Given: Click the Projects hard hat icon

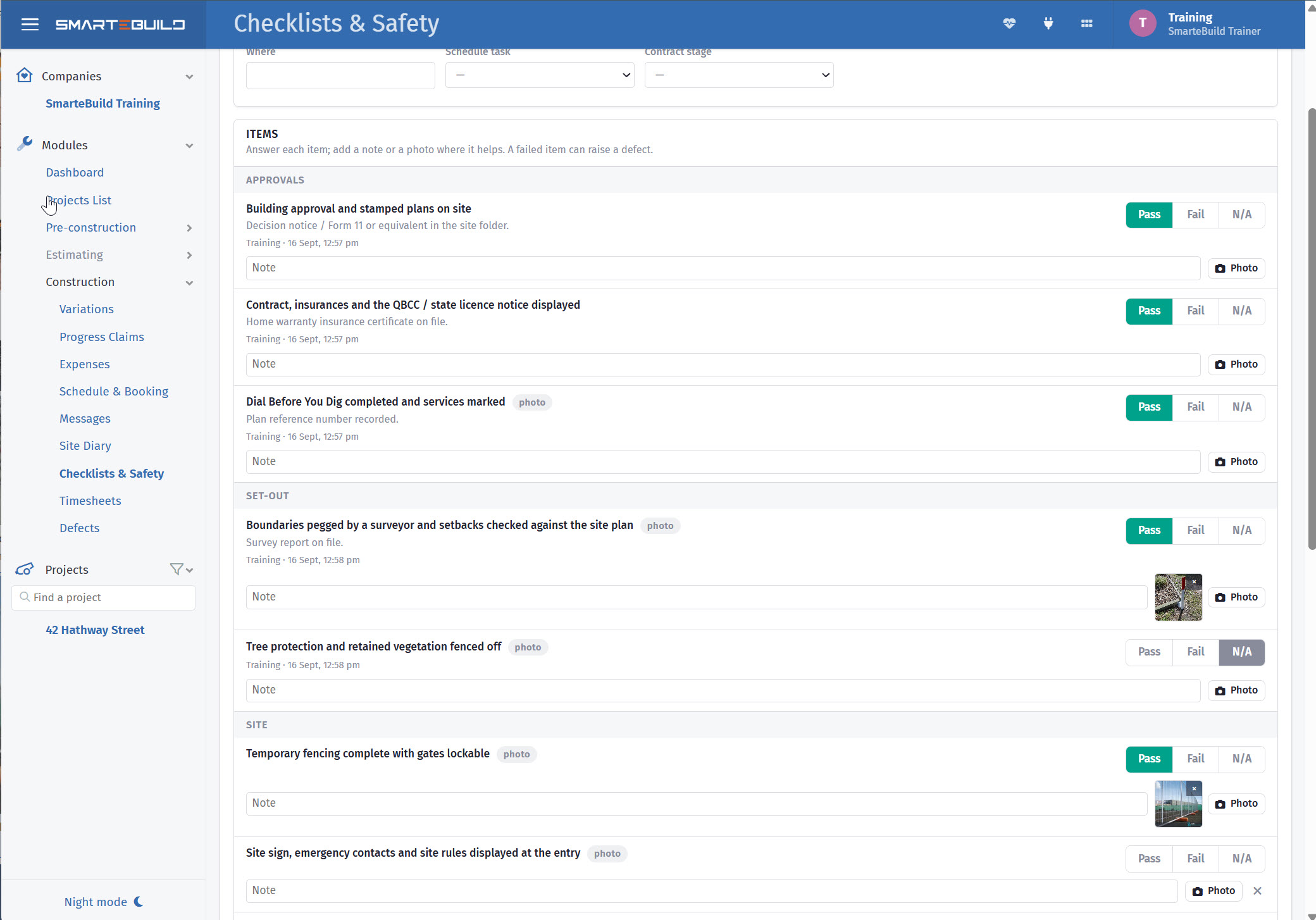Looking at the screenshot, I should pos(25,569).
